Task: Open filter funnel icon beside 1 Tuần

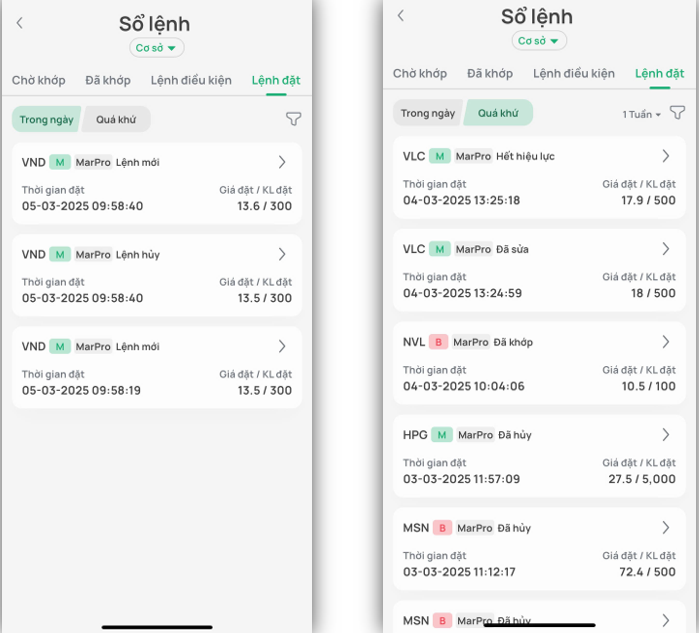Action: [x=677, y=113]
